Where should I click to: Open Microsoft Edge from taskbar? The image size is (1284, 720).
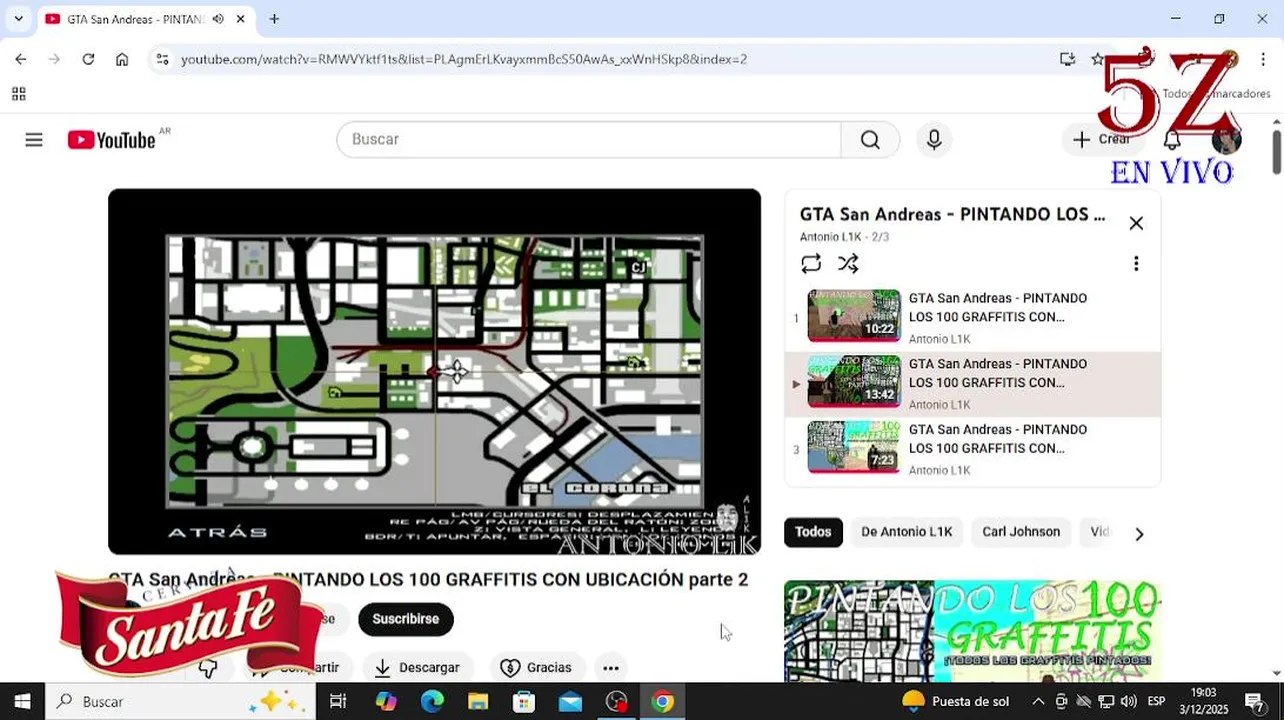tap(432, 701)
